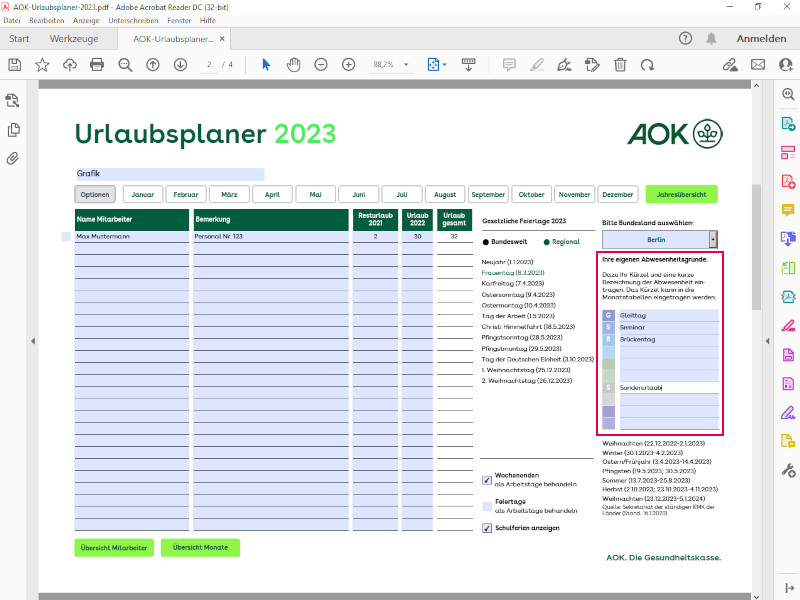This screenshot has height=600, width=800.
Task: Open the Unterschreiben menu
Action: coord(133,20)
